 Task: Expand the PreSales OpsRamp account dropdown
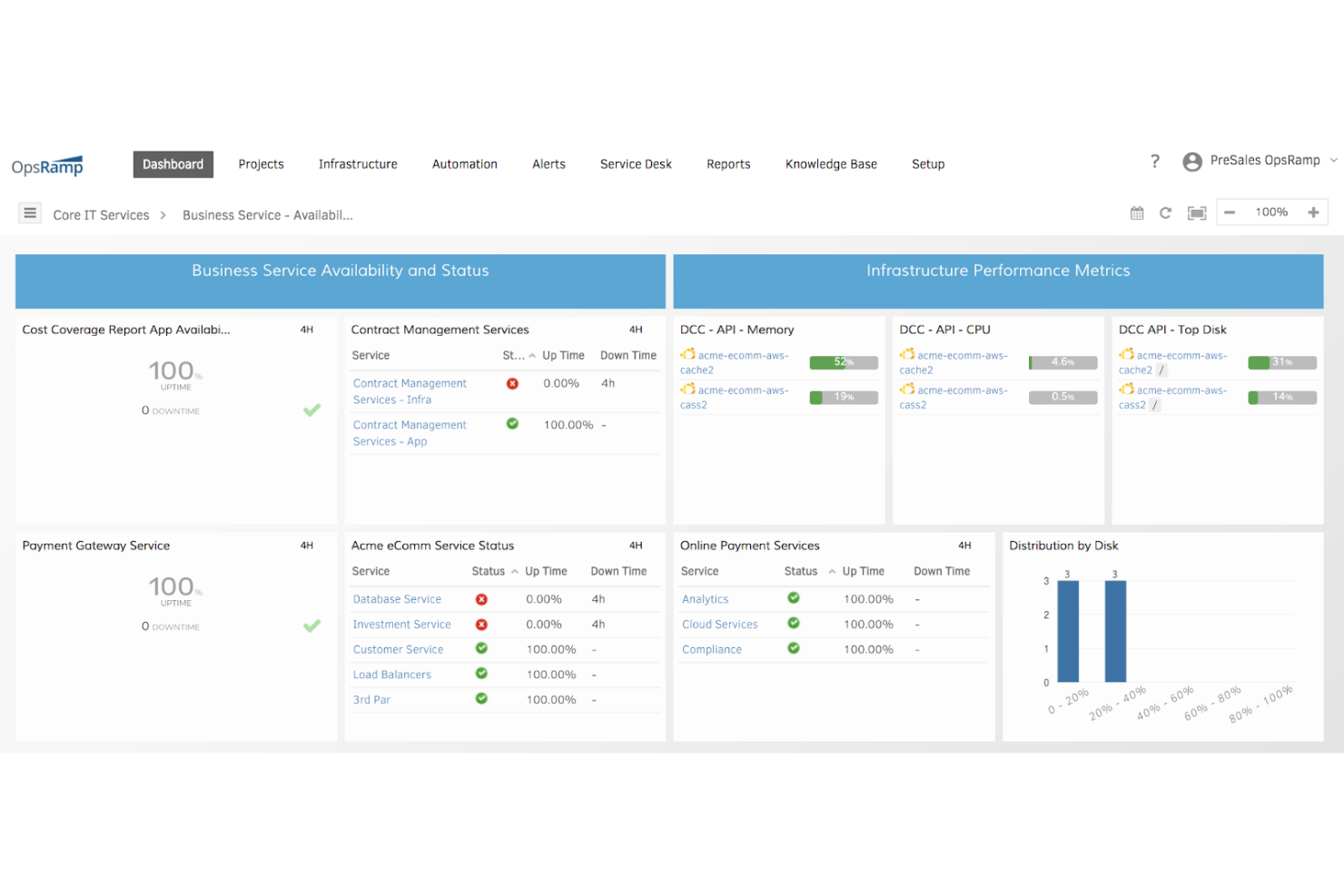[1332, 161]
